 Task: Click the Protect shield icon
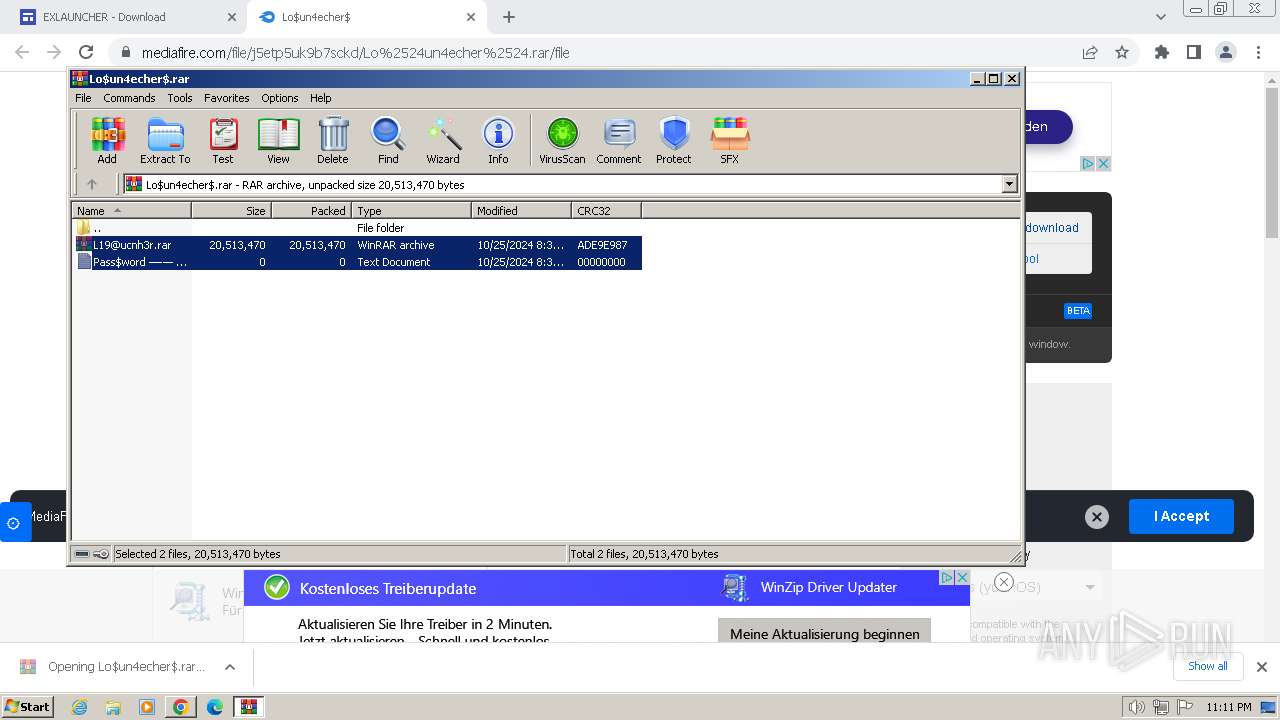(674, 140)
